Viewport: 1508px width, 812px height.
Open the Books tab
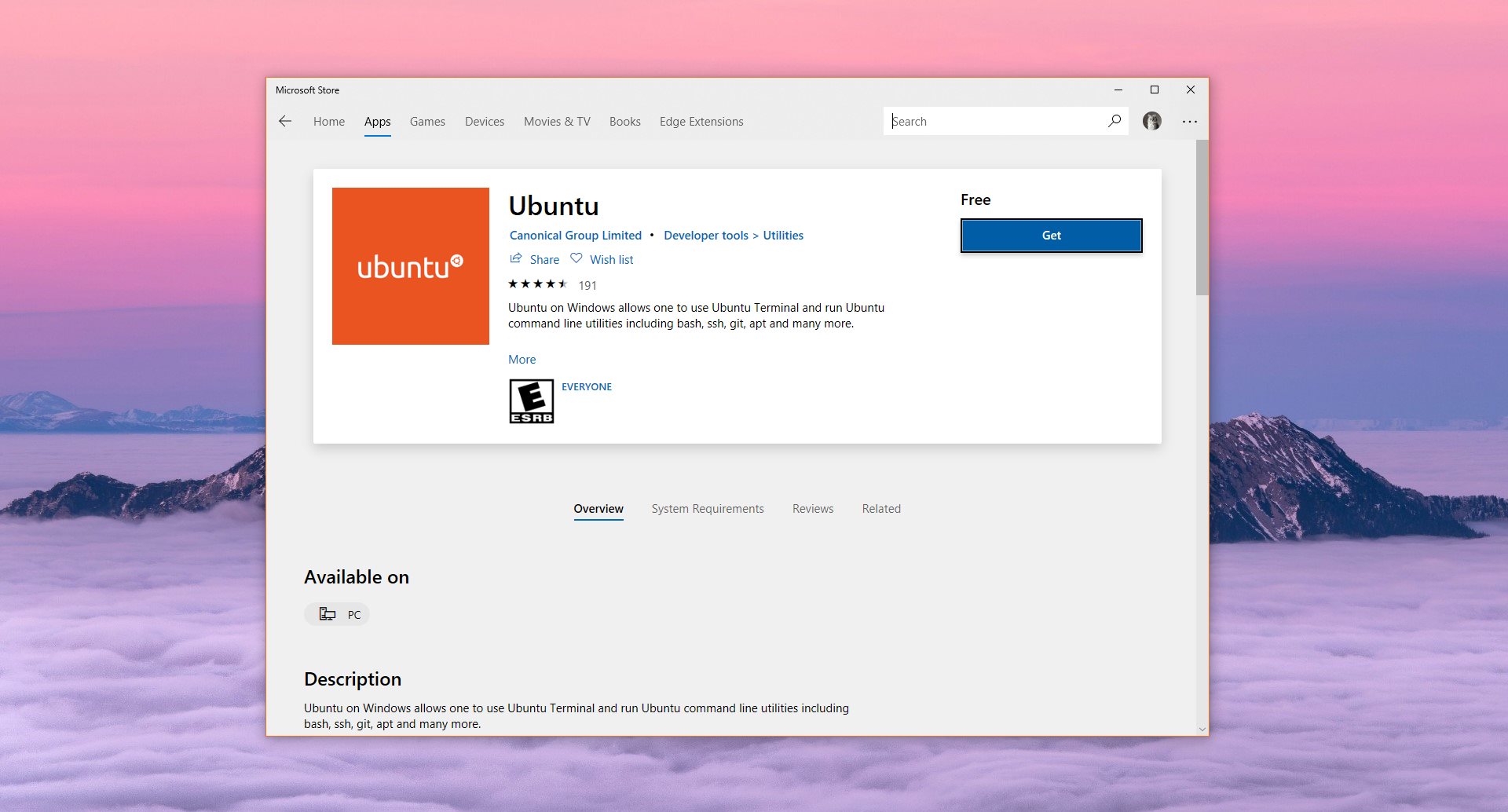coord(625,122)
